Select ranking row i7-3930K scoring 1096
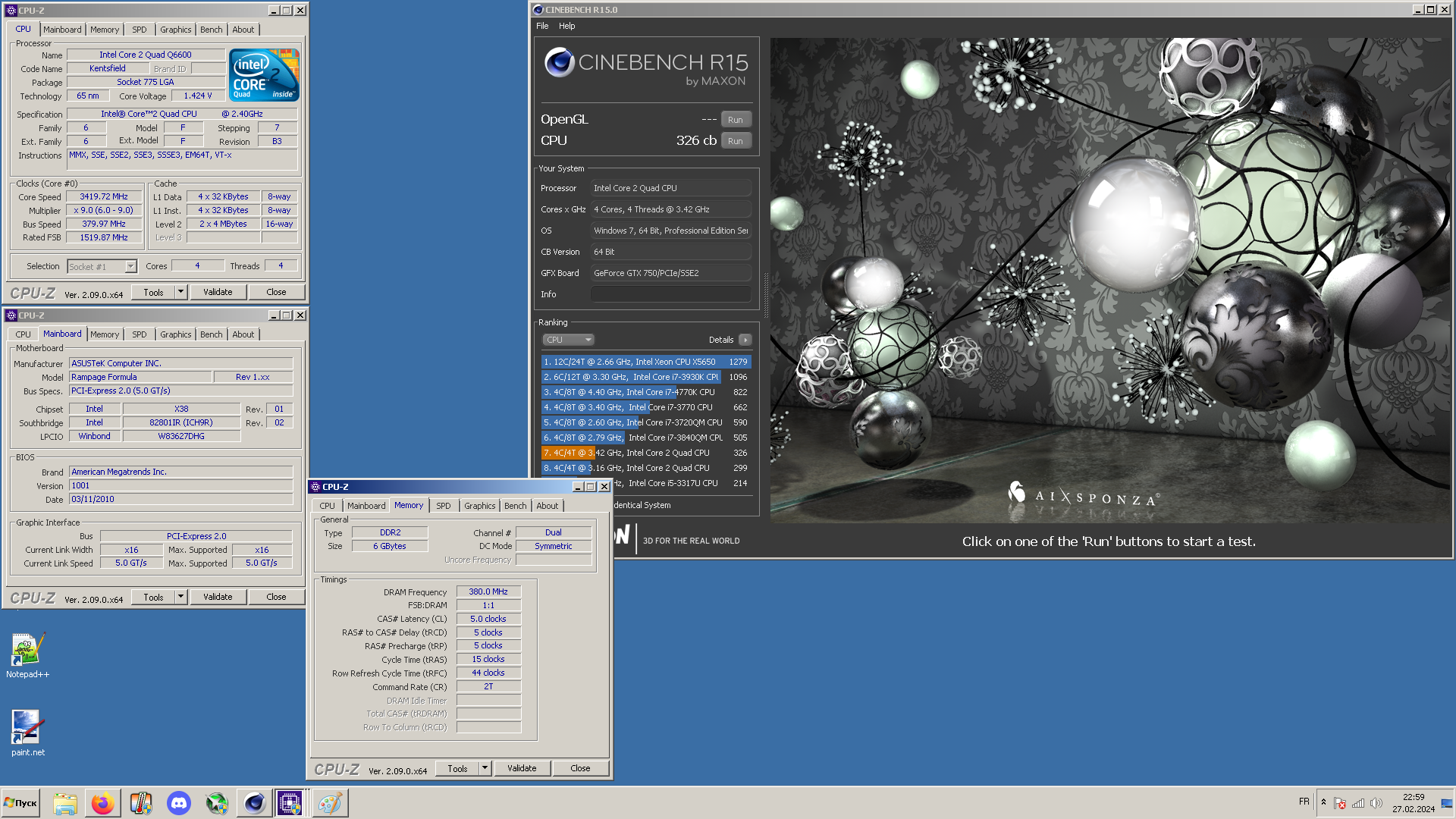Image resolution: width=1456 pixels, height=819 pixels. (646, 377)
